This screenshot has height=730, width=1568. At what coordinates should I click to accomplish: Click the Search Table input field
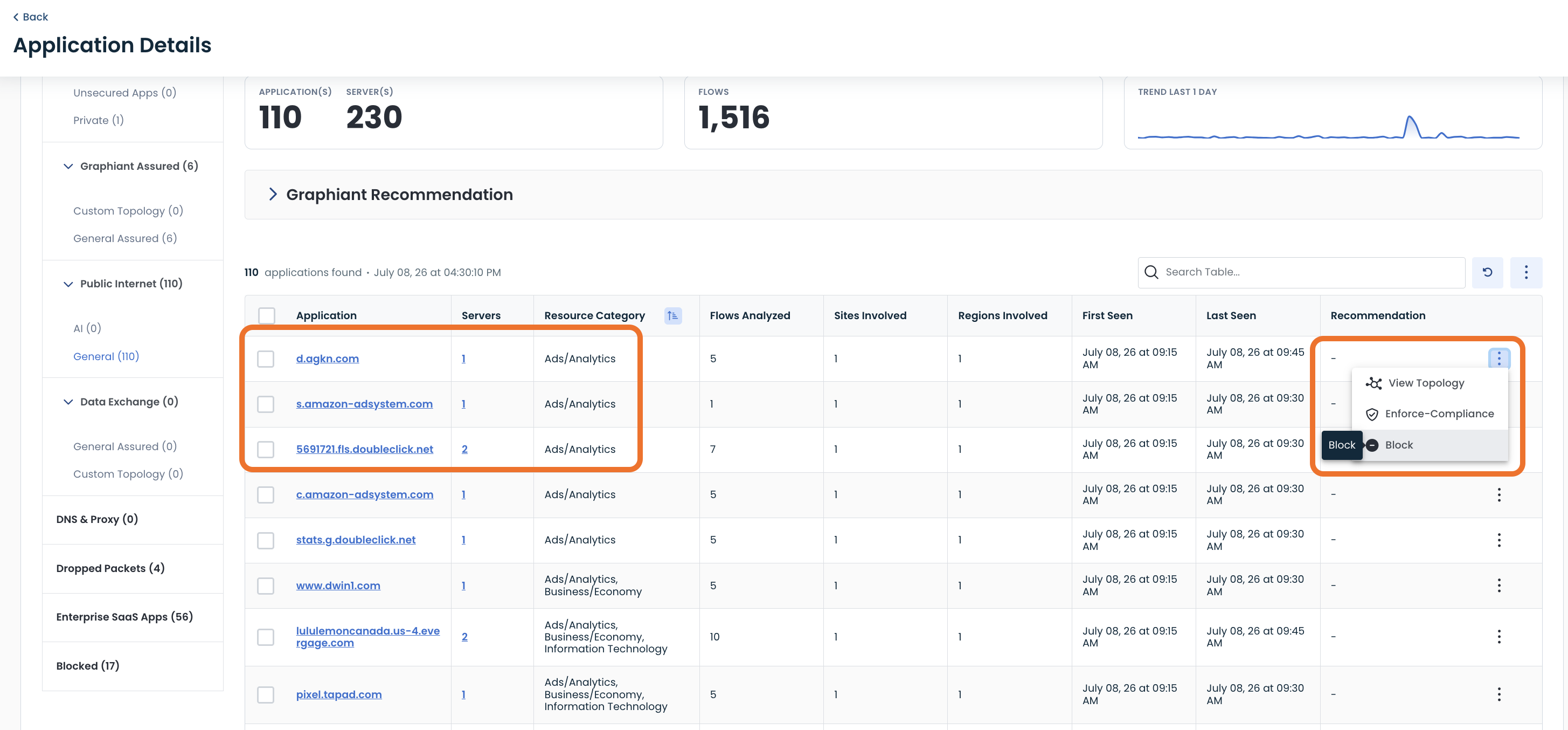pos(1301,272)
